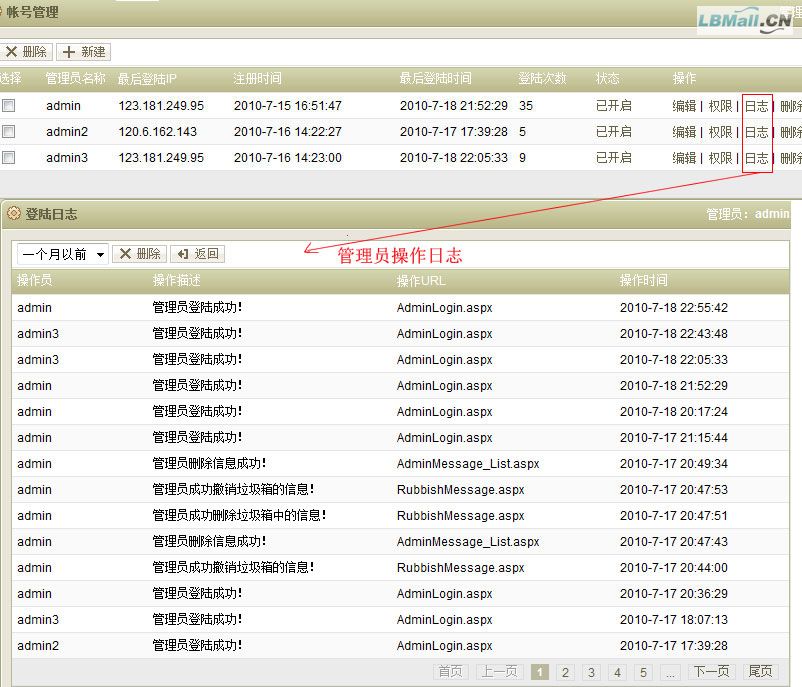Click the 状态 column header
The height and width of the screenshot is (687, 802).
pos(608,78)
